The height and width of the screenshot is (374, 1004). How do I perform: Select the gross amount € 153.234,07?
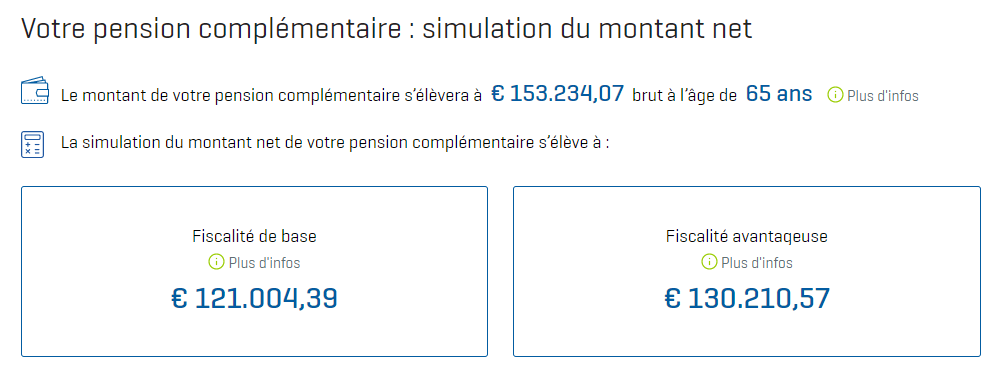pos(557,94)
